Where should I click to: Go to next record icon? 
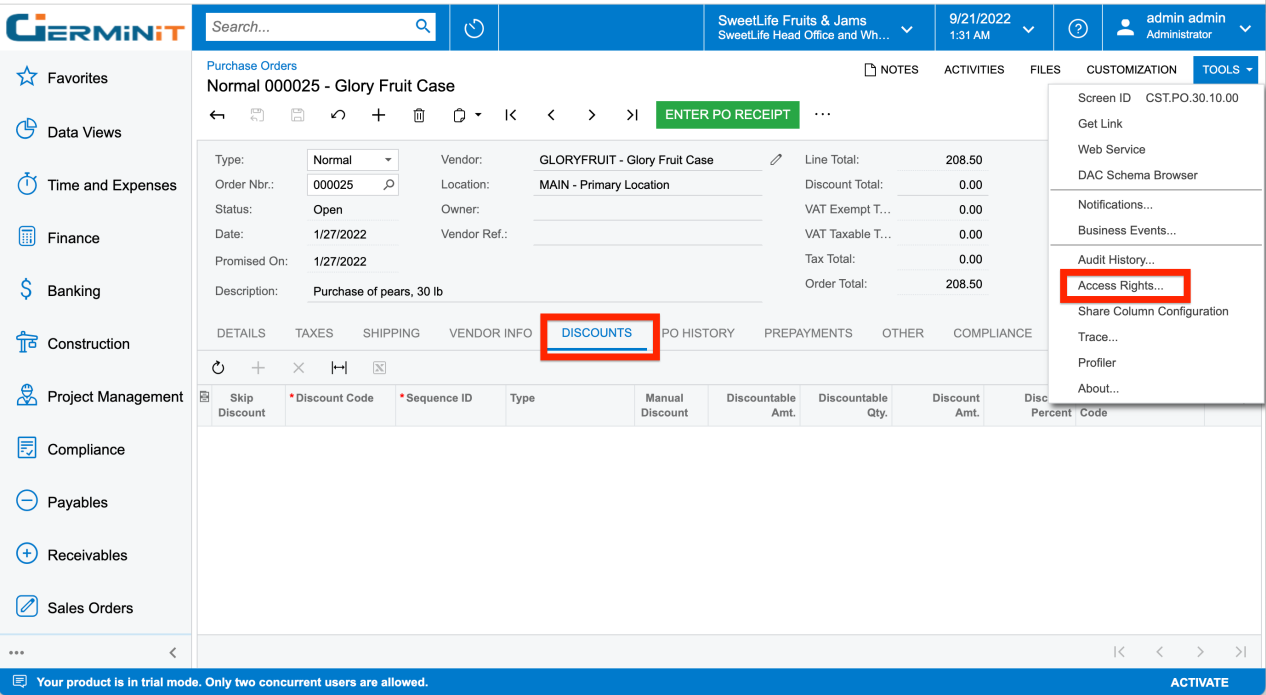(x=592, y=115)
